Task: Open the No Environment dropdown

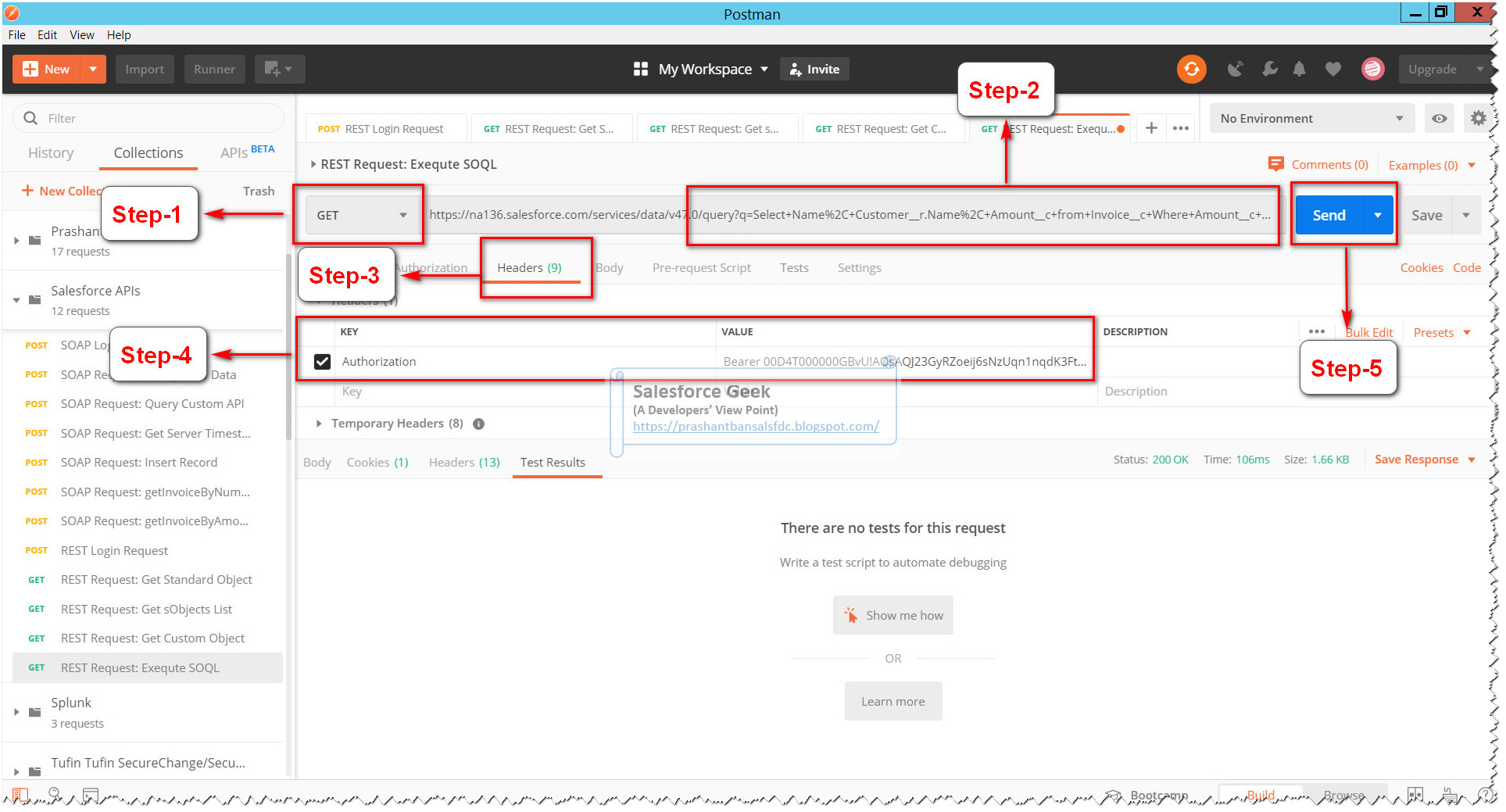Action: pos(1311,118)
